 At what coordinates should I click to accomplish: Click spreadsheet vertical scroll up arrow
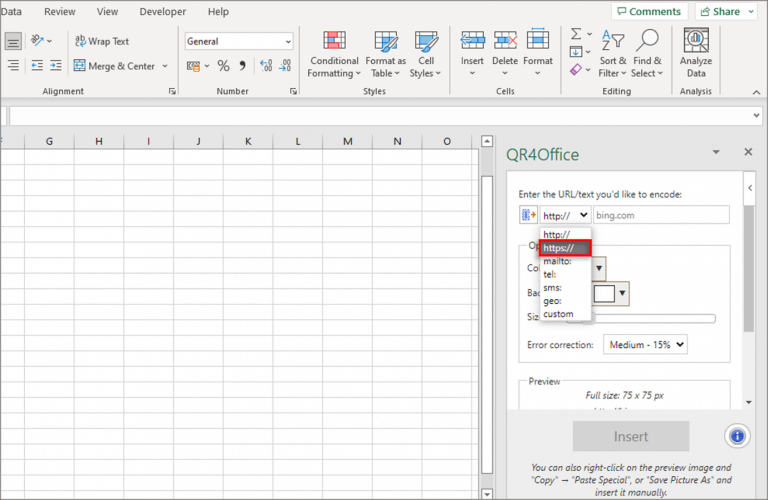(487, 142)
